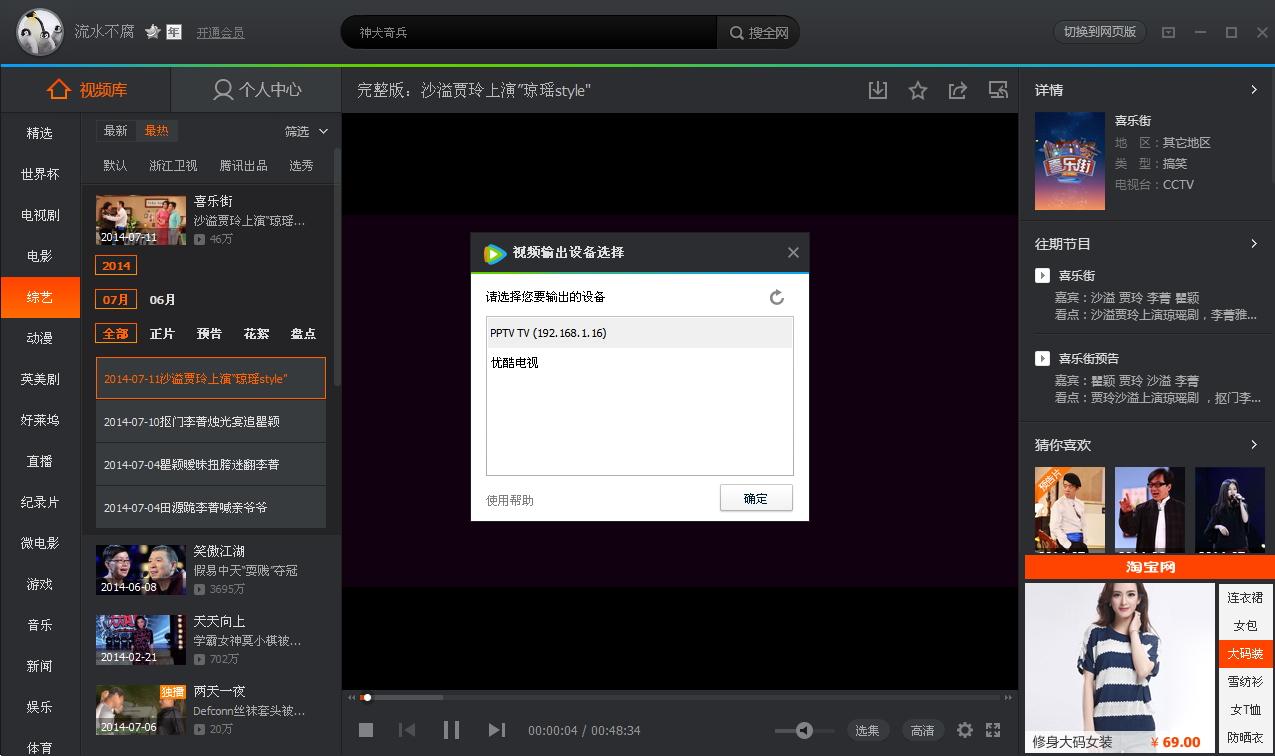Open the 选集 episode selector
1275x756 pixels.
868,731
